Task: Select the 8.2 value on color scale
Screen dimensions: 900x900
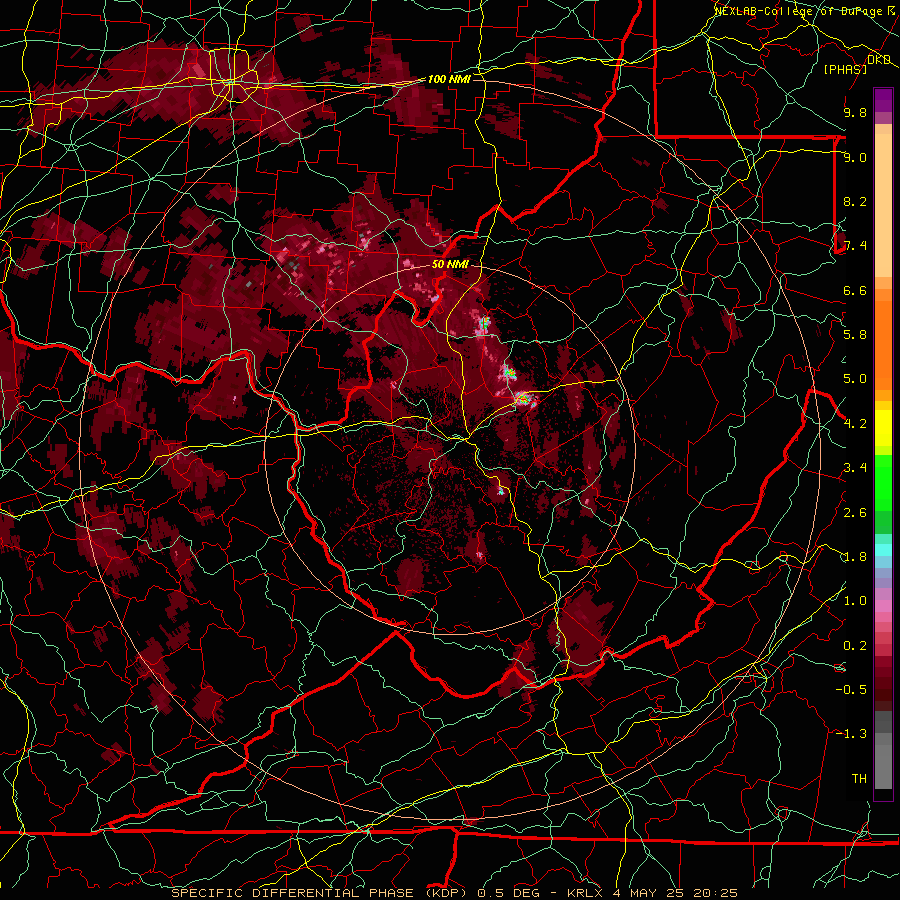Action: point(855,201)
